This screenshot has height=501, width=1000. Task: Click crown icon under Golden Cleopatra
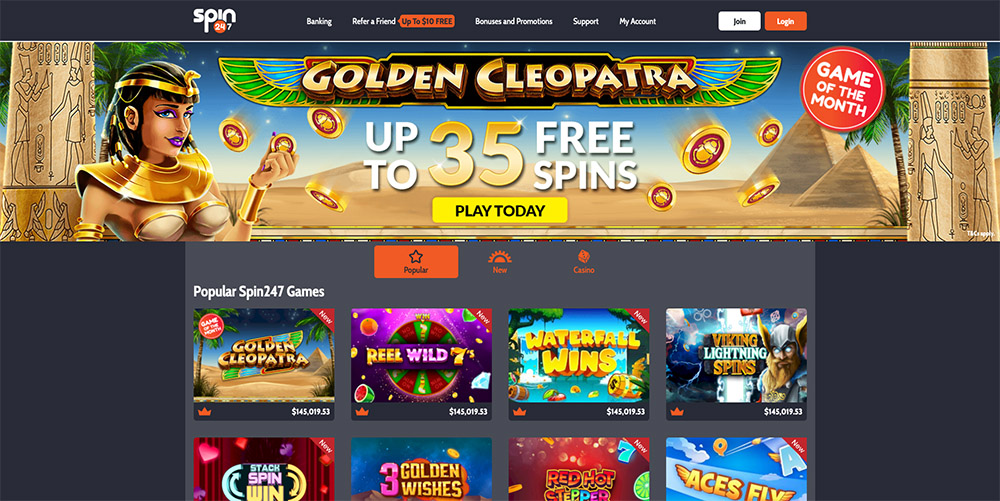205,412
